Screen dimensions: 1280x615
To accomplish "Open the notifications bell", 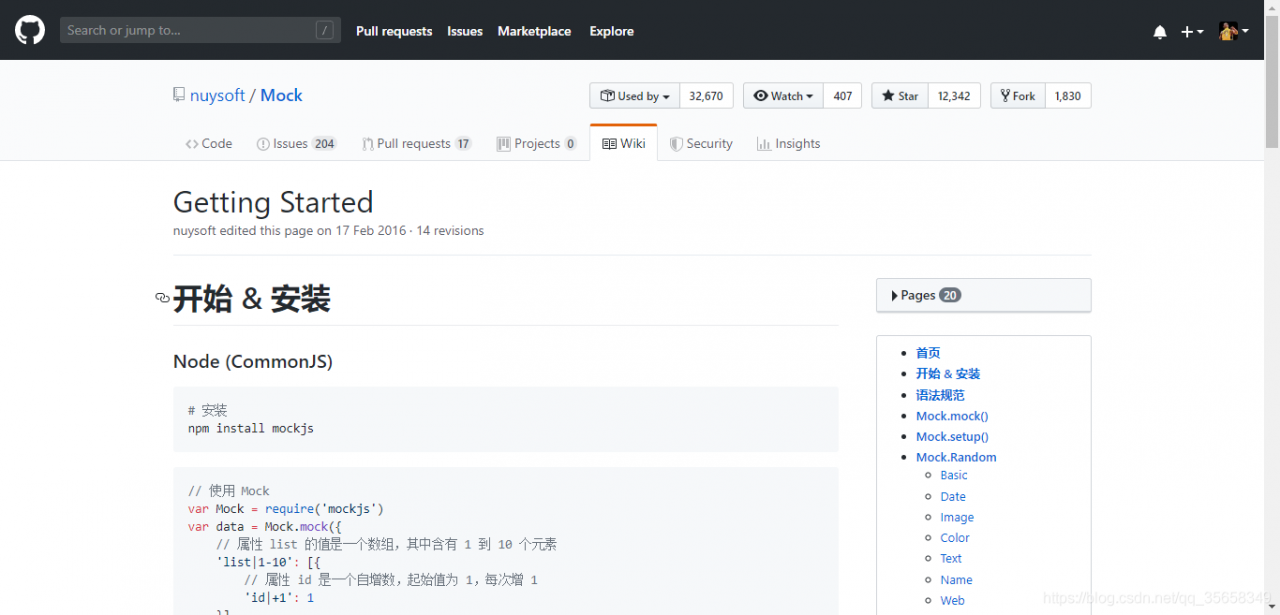I will pyautogui.click(x=1160, y=32).
